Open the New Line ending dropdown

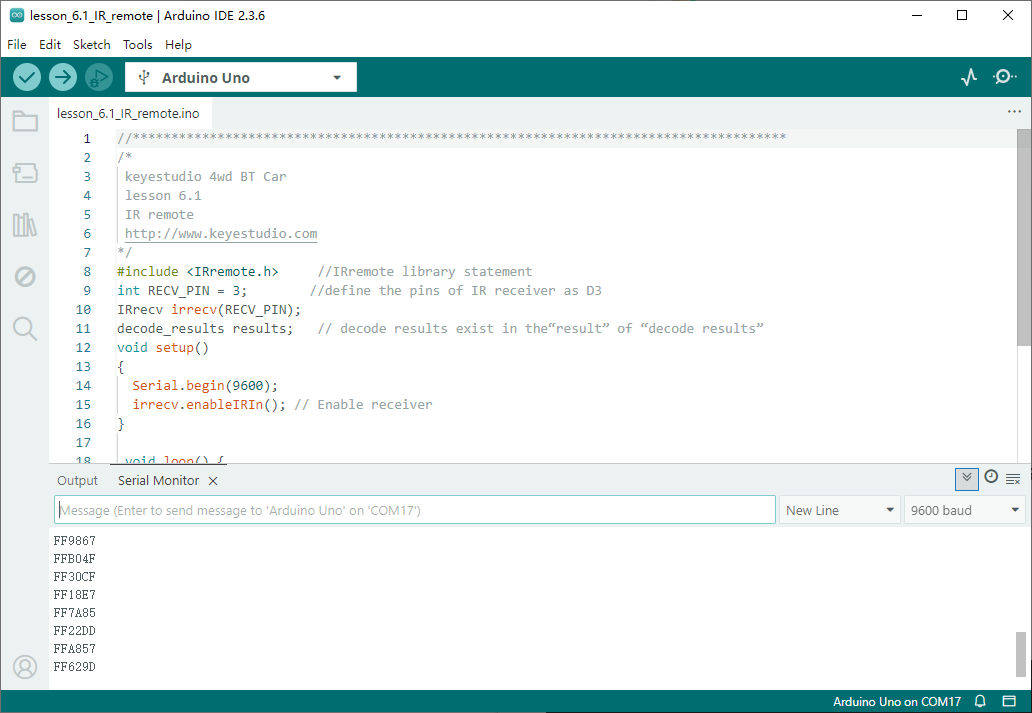click(840, 510)
